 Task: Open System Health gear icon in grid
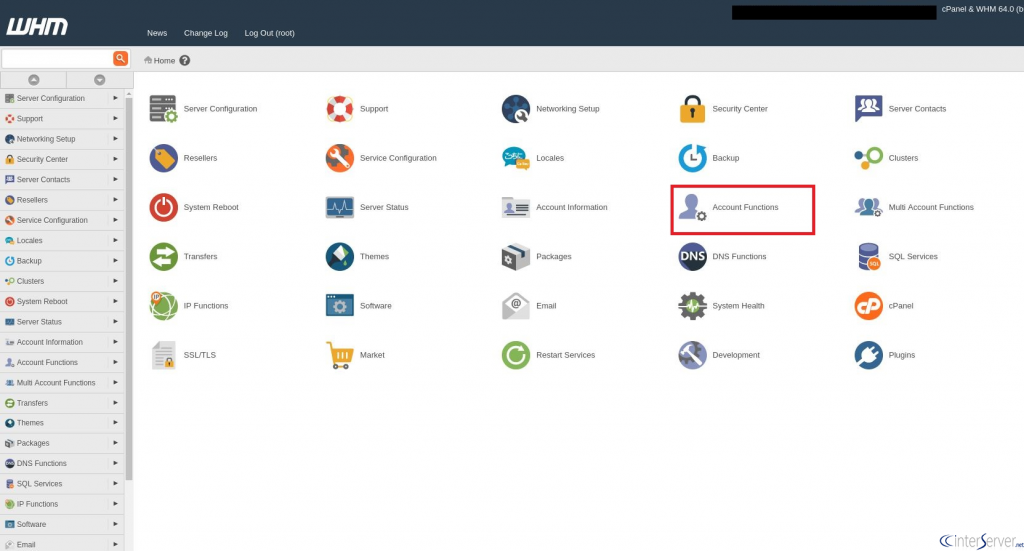[692, 306]
